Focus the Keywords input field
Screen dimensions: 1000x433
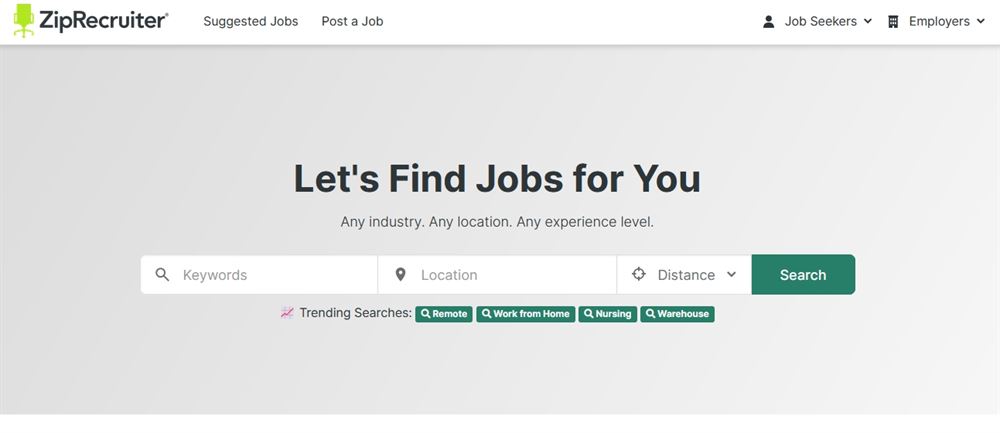(x=259, y=275)
